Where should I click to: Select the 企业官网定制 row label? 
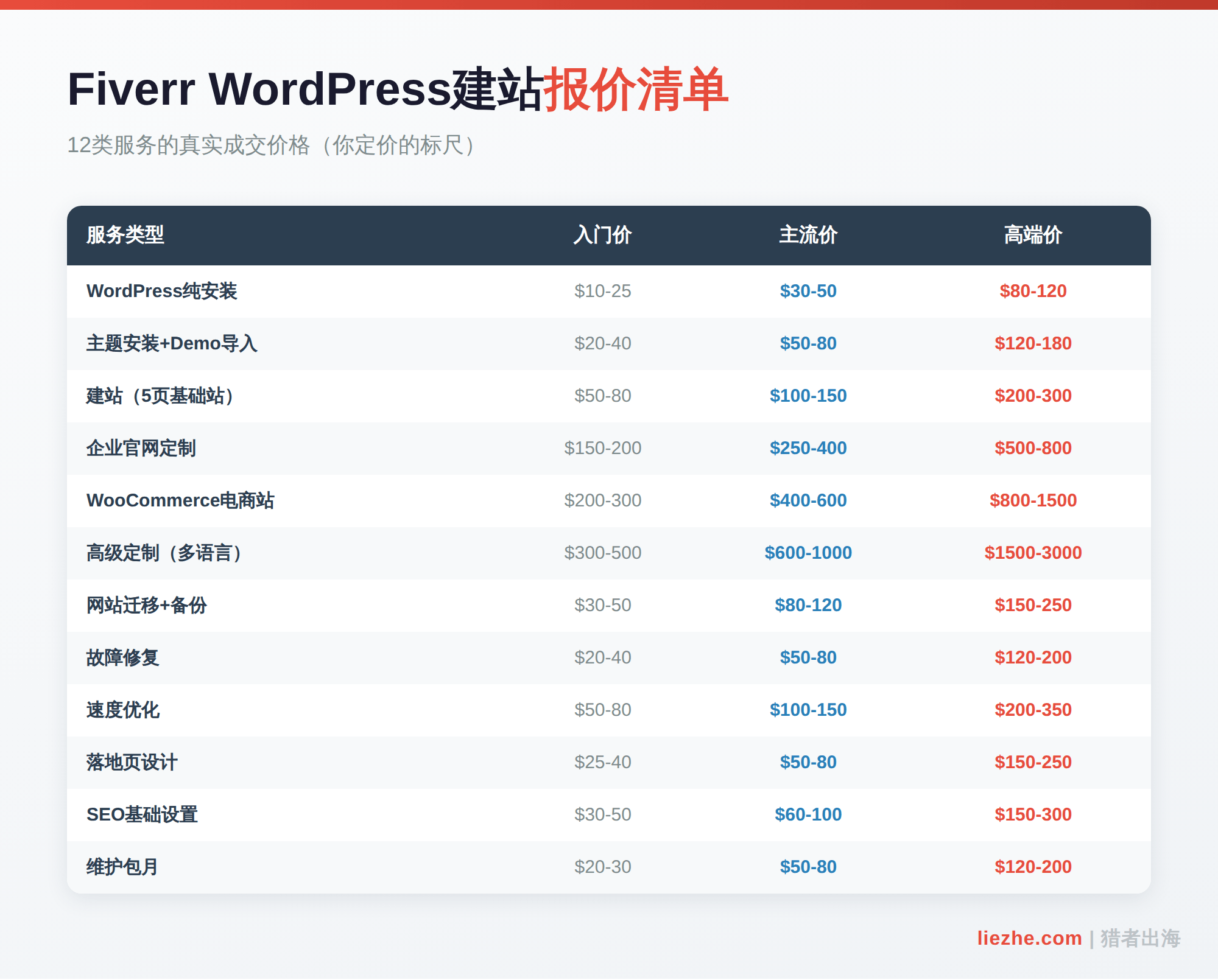tap(141, 448)
